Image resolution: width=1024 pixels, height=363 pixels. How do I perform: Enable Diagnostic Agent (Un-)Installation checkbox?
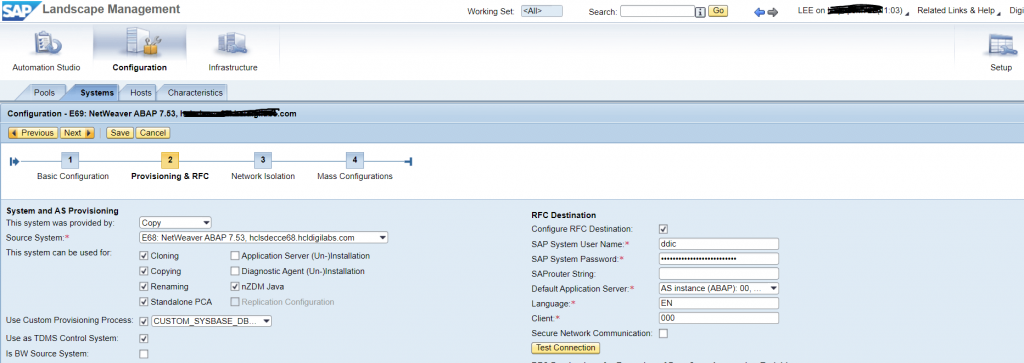coord(235,271)
